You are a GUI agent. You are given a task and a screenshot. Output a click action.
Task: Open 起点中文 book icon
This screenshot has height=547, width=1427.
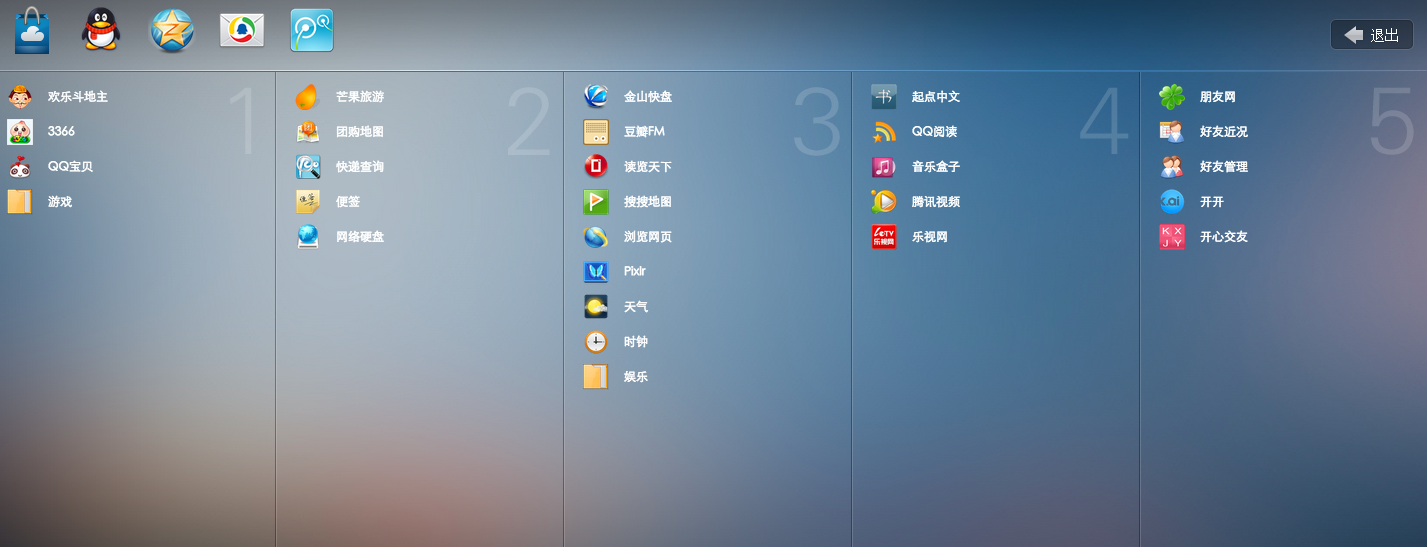[884, 97]
